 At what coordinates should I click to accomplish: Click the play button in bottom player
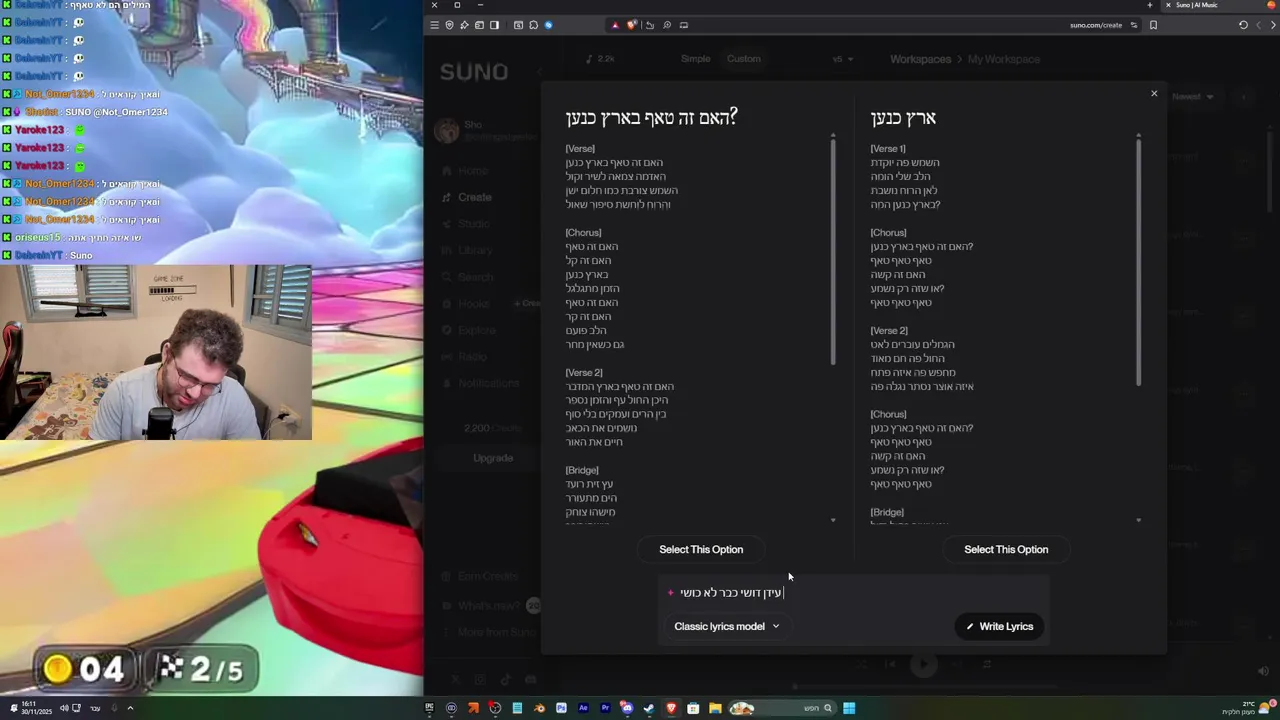pos(923,664)
